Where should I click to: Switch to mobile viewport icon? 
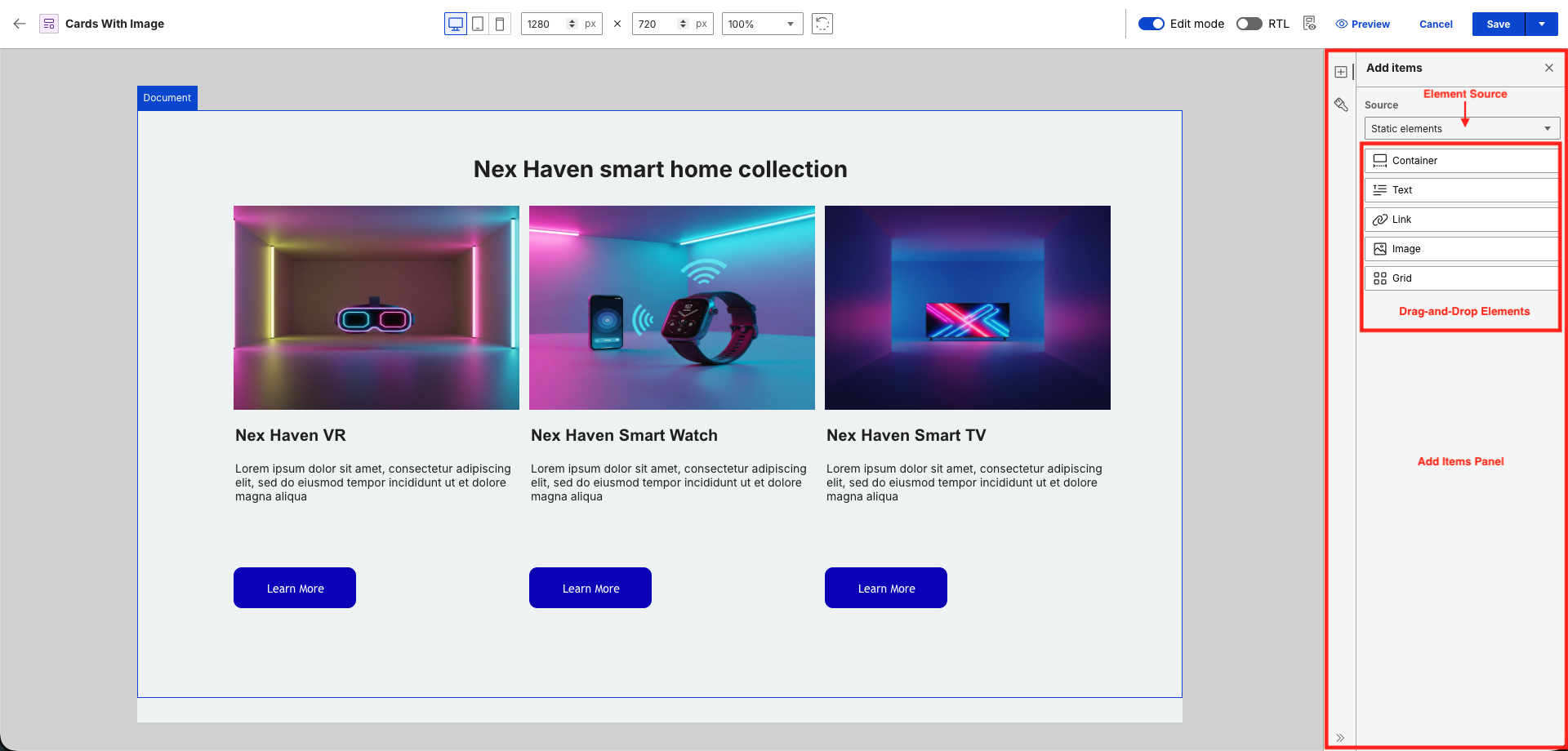(500, 24)
